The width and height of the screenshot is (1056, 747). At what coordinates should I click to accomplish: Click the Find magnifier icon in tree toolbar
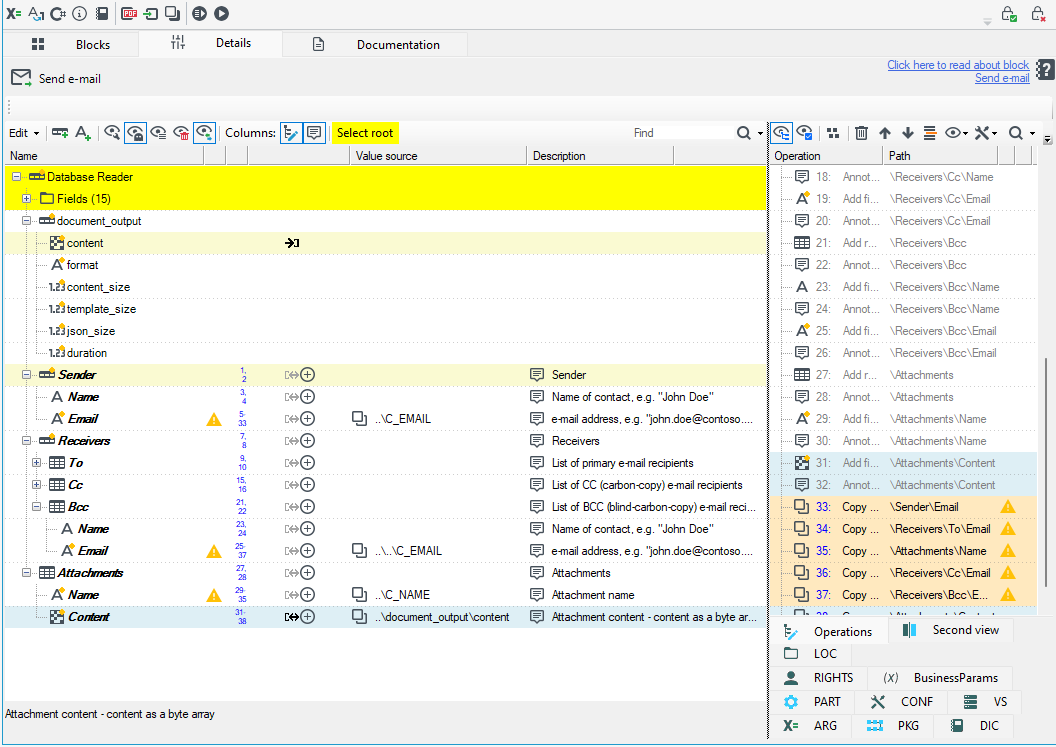pos(744,133)
